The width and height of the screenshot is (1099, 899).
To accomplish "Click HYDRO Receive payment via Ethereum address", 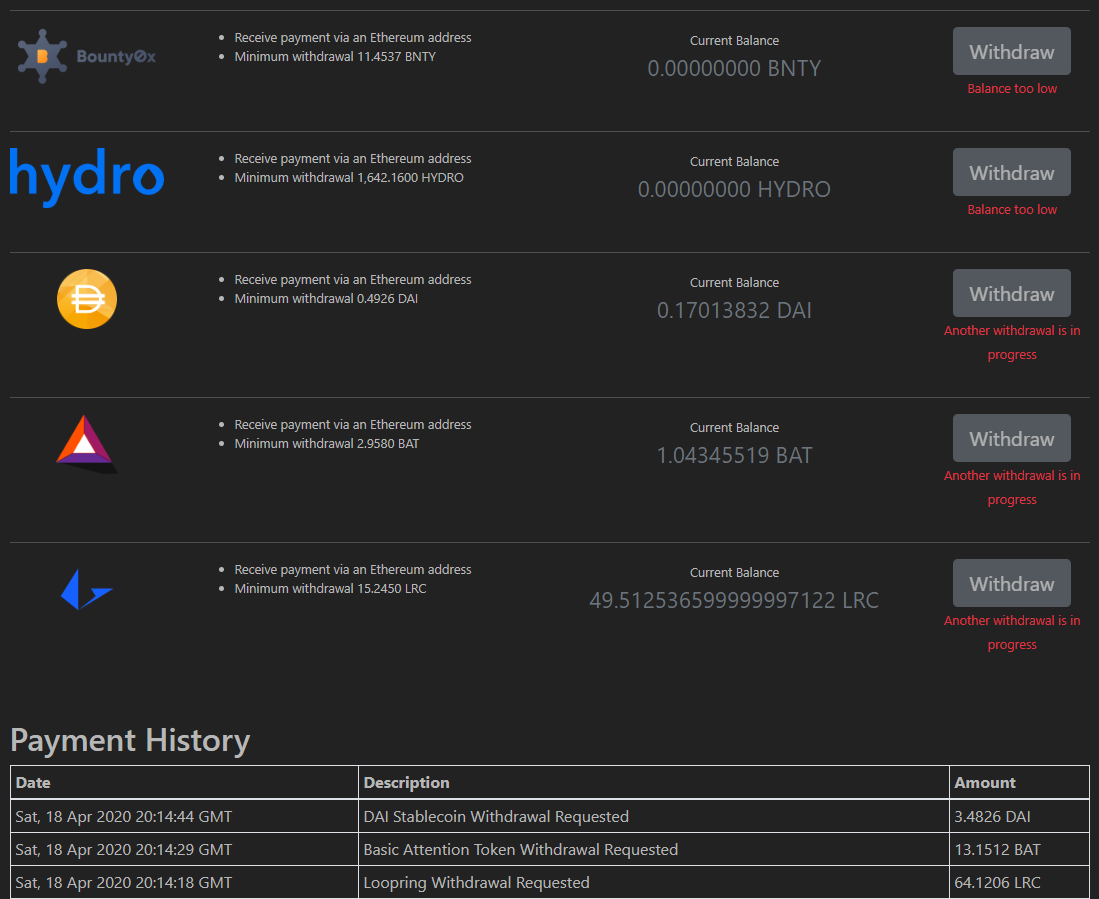I will point(353,159).
